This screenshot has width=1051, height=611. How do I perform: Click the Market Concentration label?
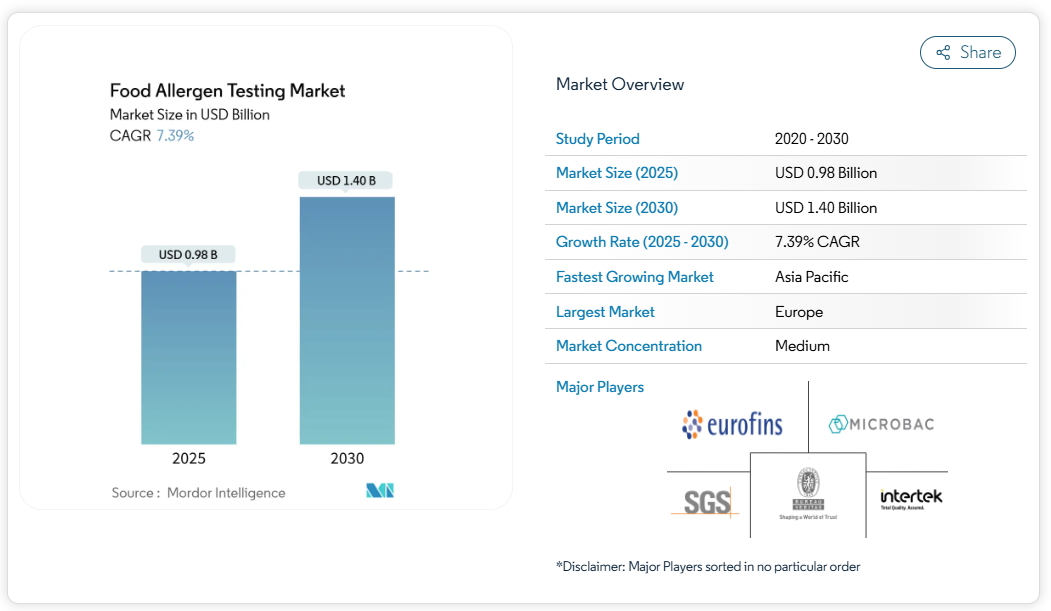click(628, 346)
